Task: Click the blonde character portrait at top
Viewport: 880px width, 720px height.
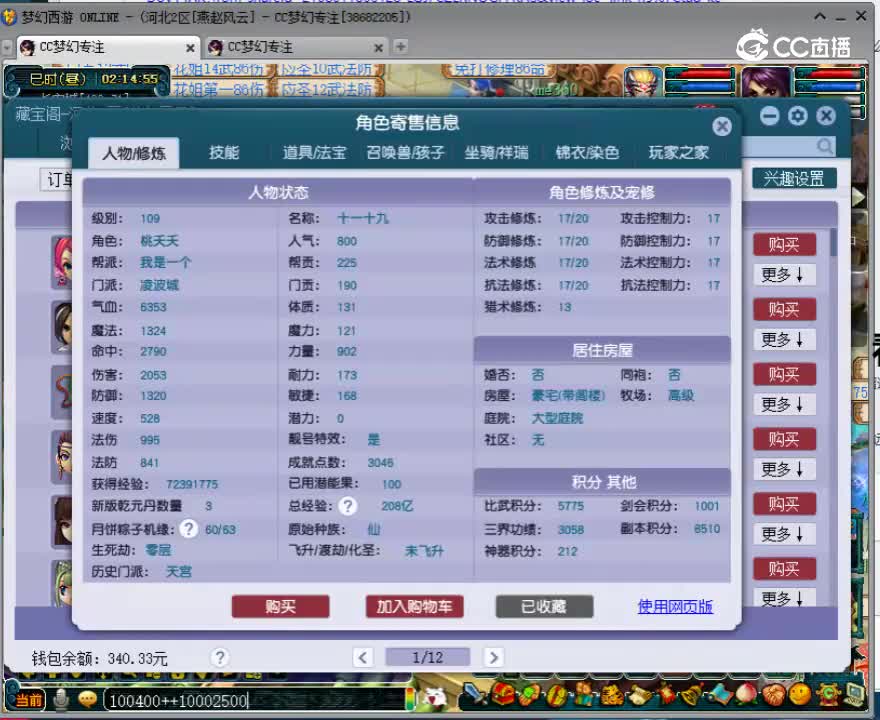Action: pyautogui.click(x=643, y=82)
